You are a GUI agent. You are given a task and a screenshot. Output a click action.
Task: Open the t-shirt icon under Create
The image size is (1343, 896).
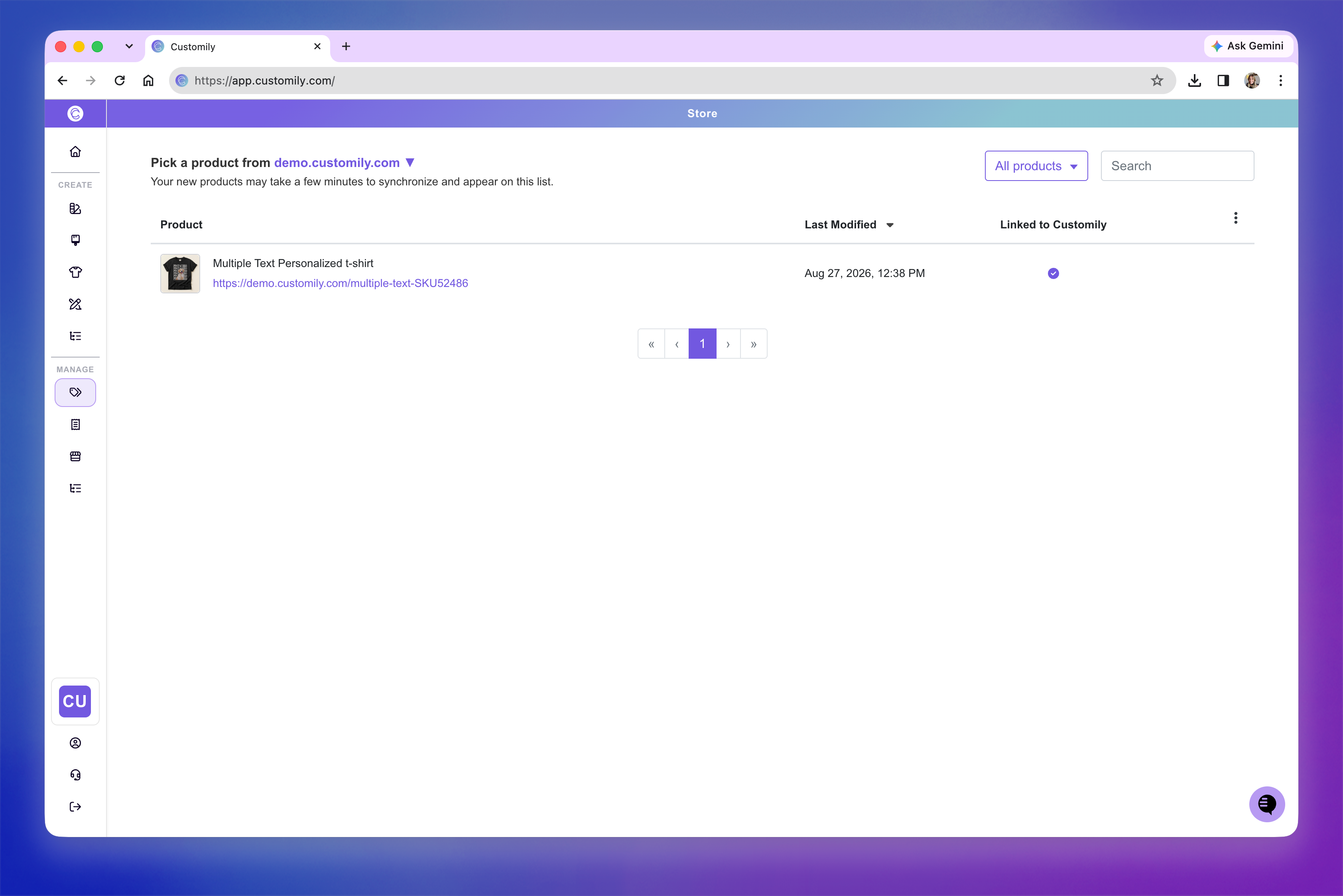[x=75, y=272]
